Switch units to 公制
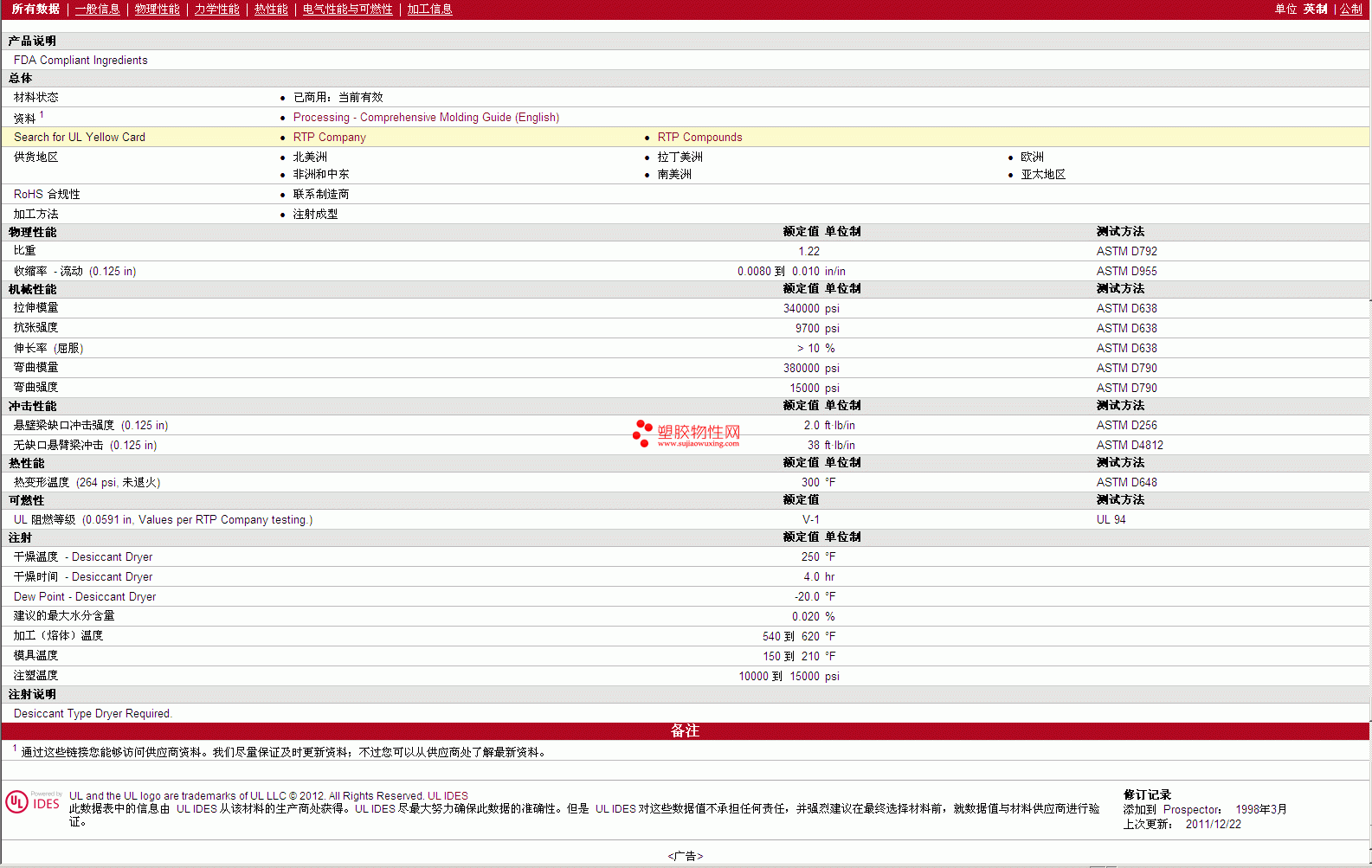The height and width of the screenshot is (868, 1372). [x=1351, y=10]
